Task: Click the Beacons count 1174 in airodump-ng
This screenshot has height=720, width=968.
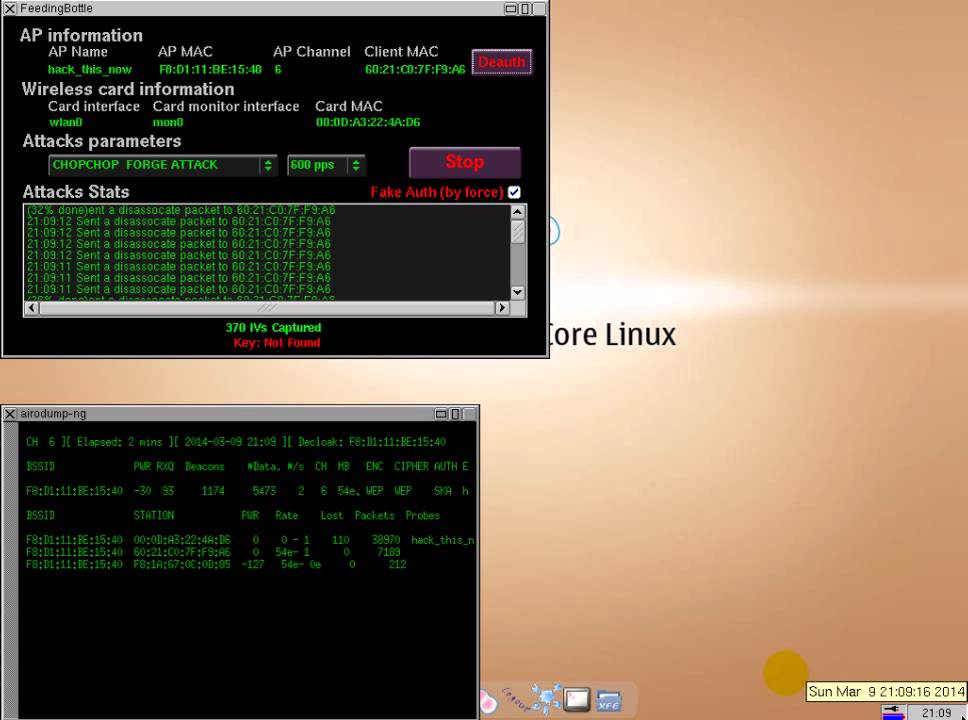Action: point(213,491)
